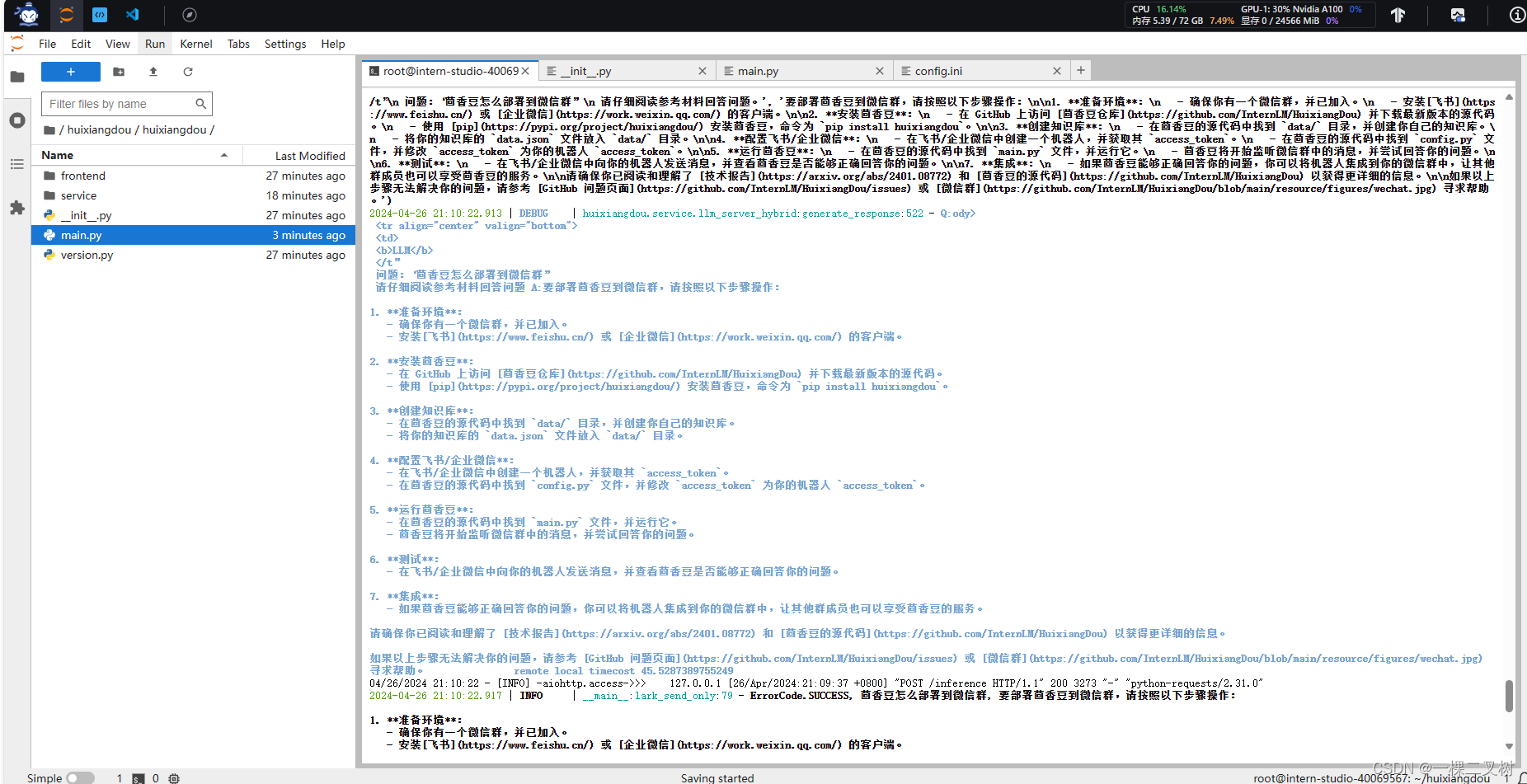The height and width of the screenshot is (784, 1527).
Task: Open the Run menu
Action: 155,44
